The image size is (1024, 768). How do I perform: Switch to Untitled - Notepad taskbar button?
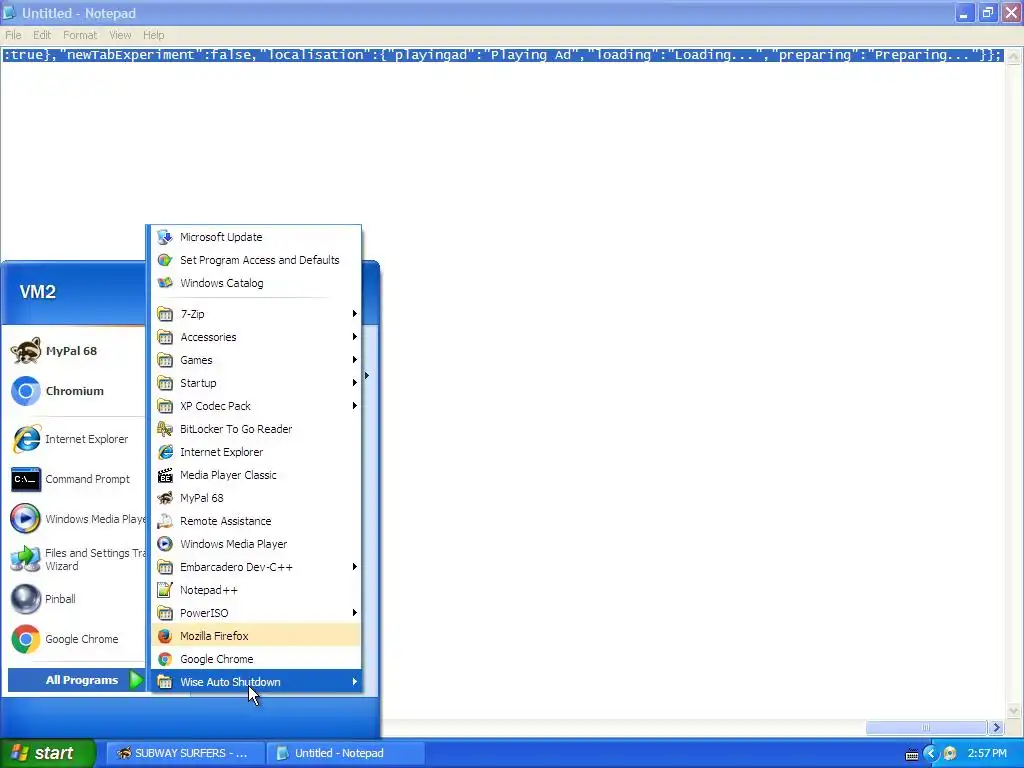pyautogui.click(x=346, y=753)
